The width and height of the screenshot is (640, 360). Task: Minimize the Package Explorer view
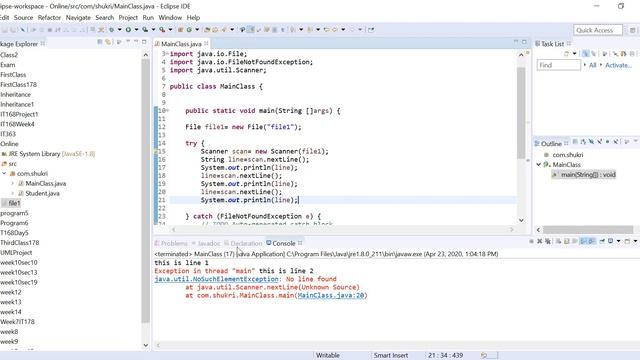(x=136, y=42)
